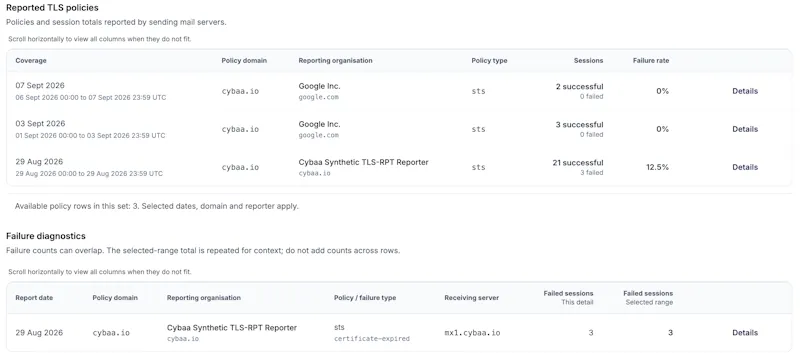
Task: Click Cybaa Synthetic TLS-RPT Reporter in Failure diagnostics
Action: click(232, 328)
